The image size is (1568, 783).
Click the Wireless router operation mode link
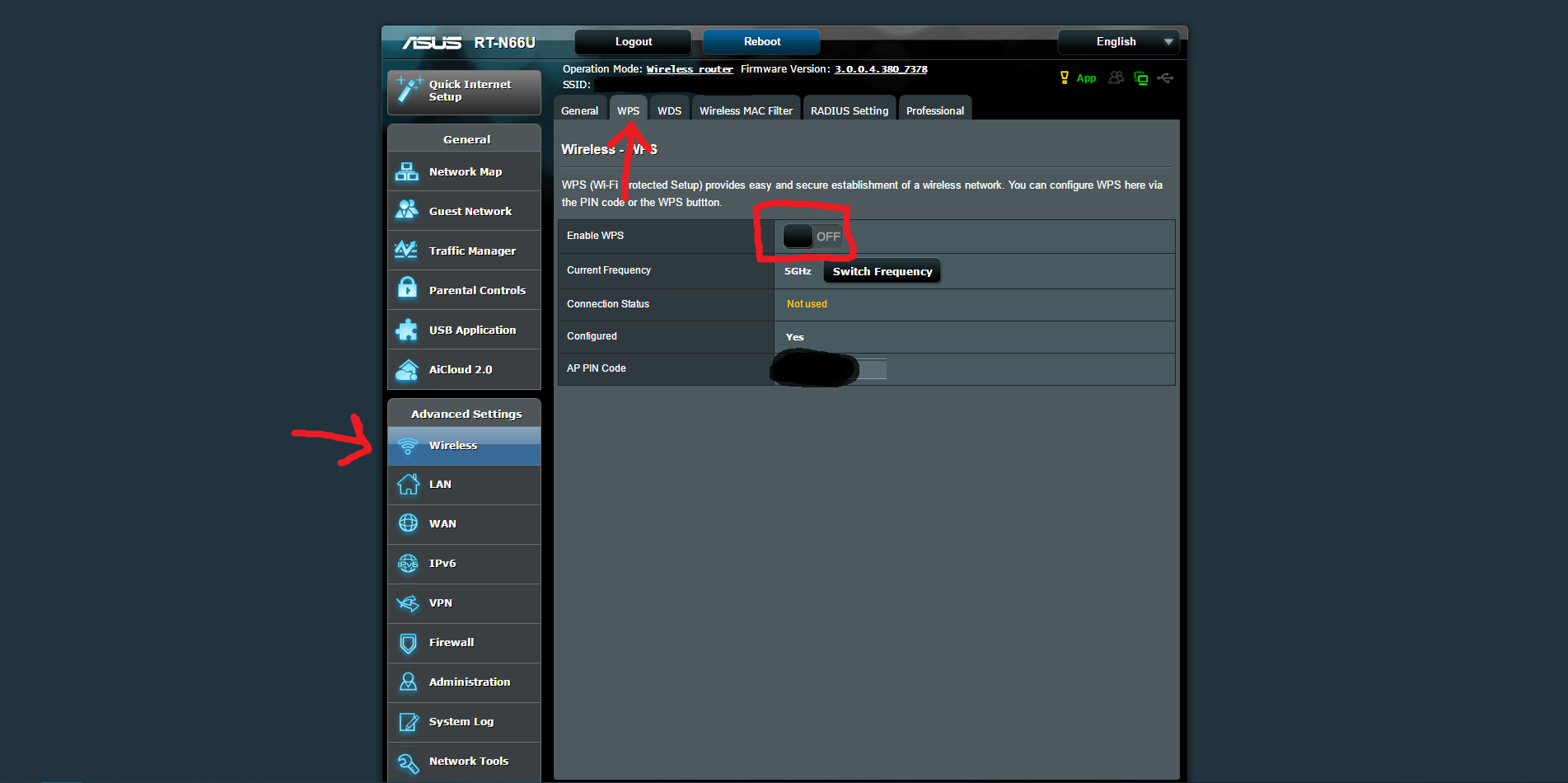(x=690, y=69)
